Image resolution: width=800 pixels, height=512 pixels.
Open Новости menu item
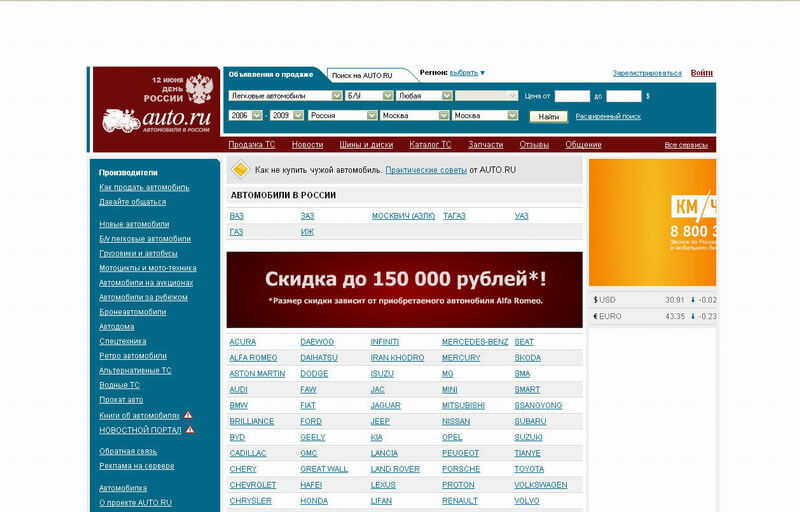coord(307,144)
